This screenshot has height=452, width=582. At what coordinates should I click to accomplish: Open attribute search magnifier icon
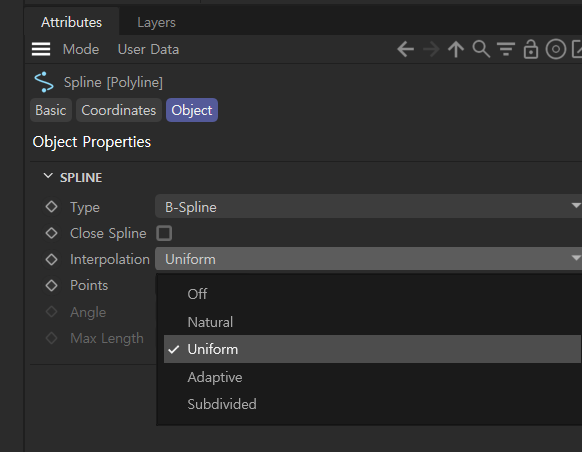point(481,49)
